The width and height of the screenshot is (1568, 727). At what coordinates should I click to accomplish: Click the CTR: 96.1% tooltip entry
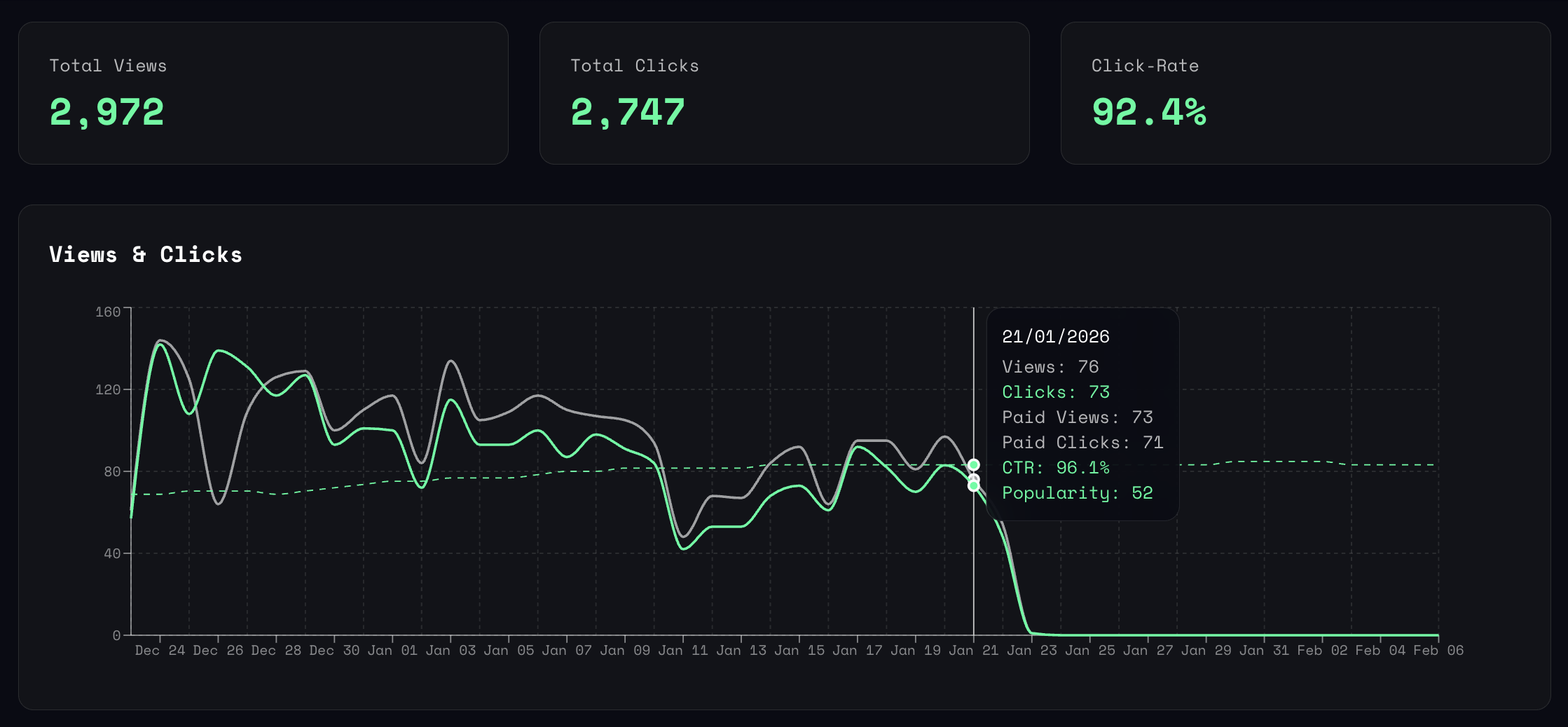click(x=1055, y=467)
